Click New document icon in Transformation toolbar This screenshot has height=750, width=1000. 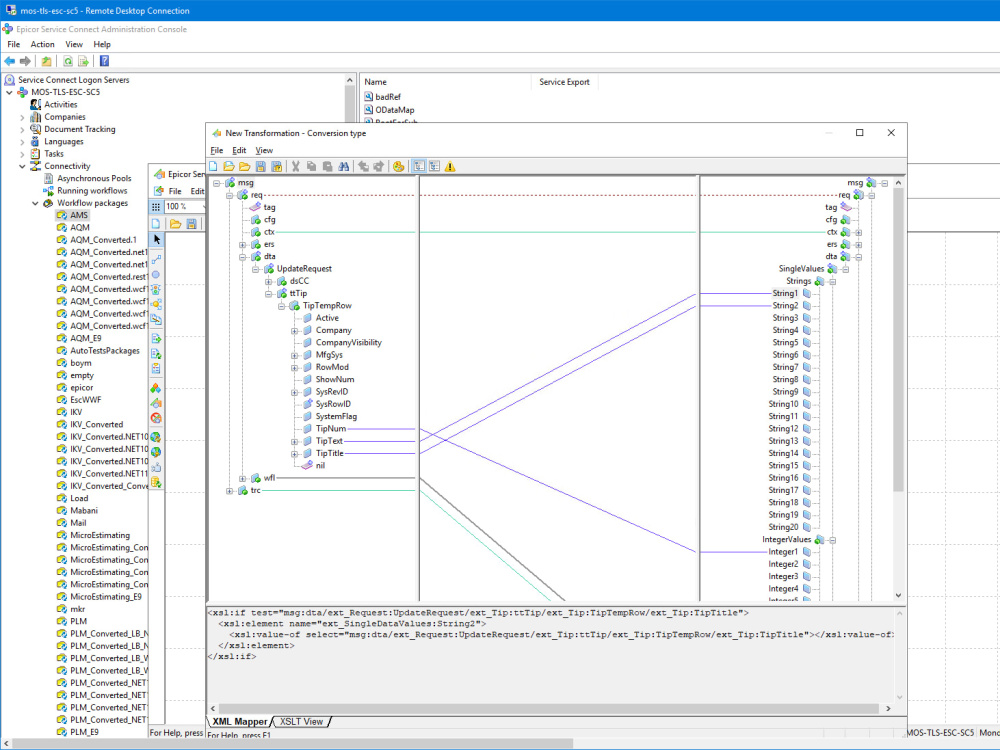[213, 166]
